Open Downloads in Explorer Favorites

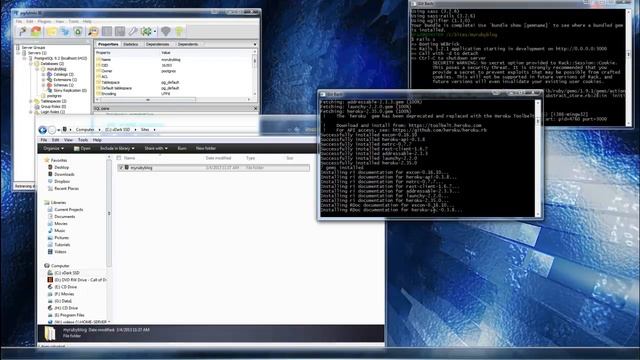coord(64,174)
